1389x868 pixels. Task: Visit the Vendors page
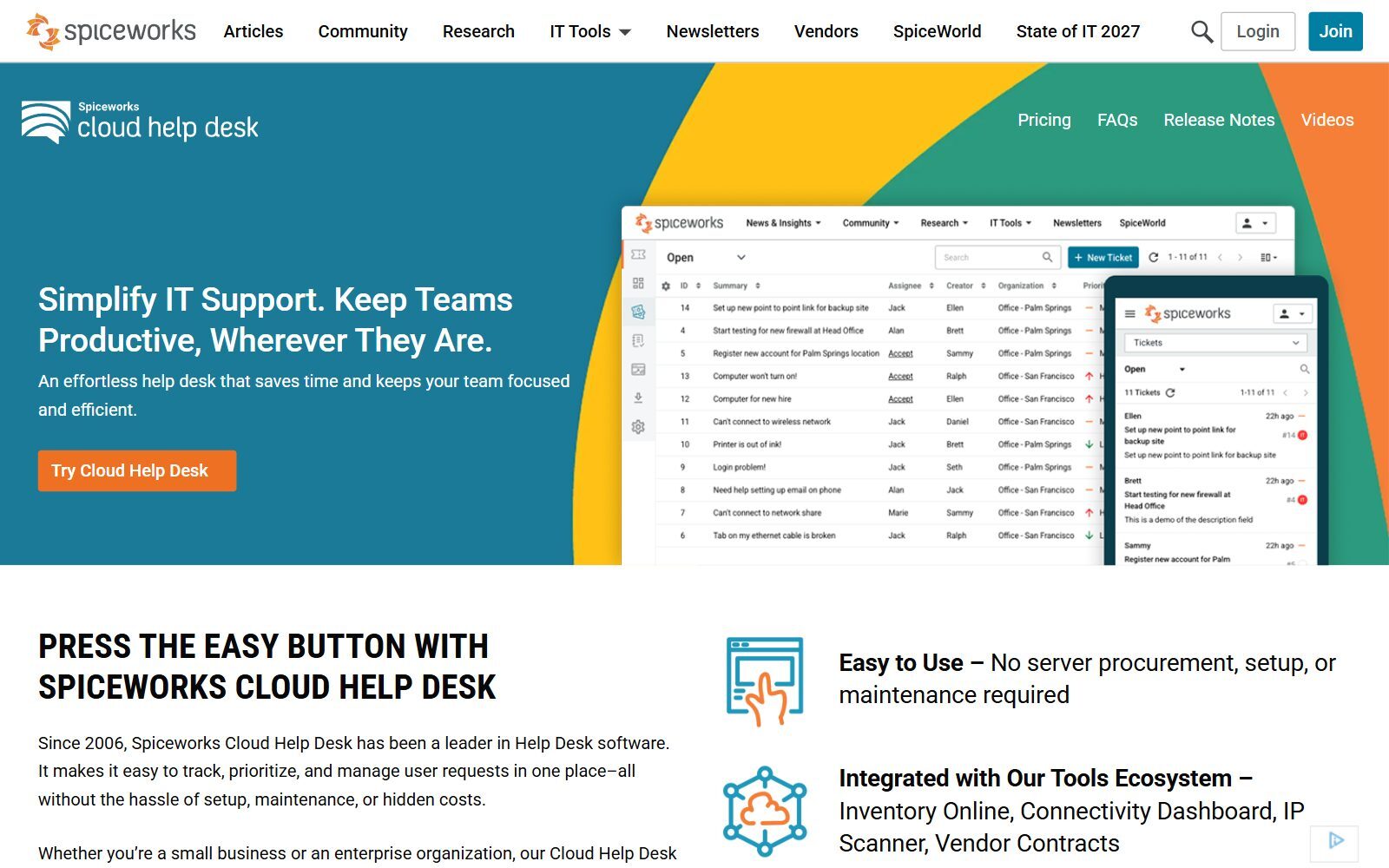click(826, 31)
